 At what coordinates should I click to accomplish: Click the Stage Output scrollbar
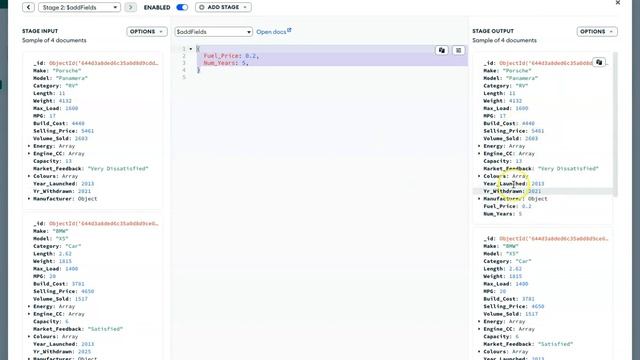(616, 124)
